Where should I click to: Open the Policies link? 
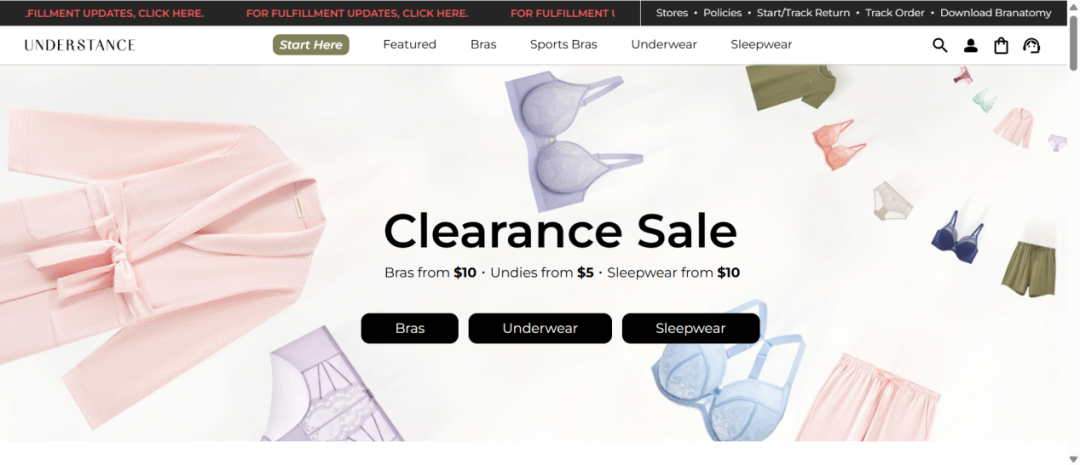[723, 13]
